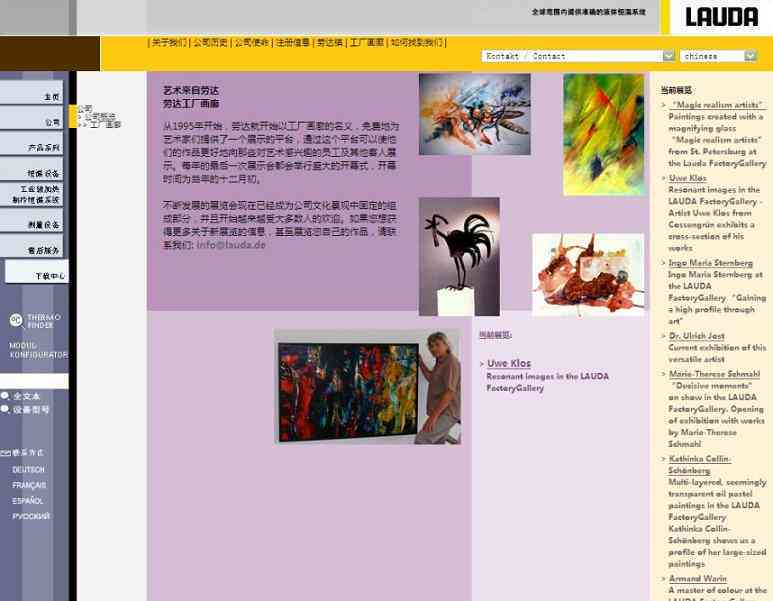The image size is (773, 601).
Task: Switch site language to Français
Action: [x=29, y=485]
